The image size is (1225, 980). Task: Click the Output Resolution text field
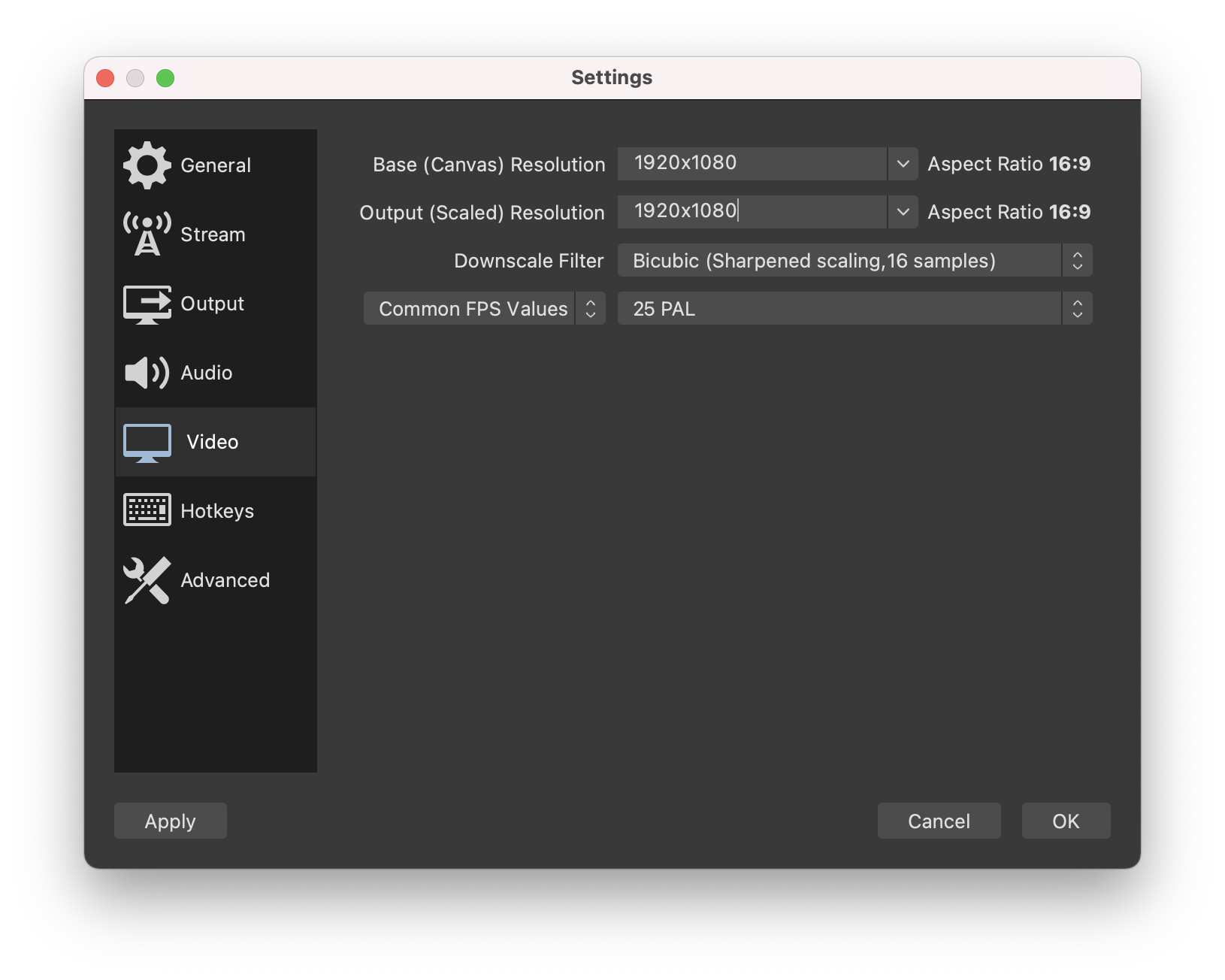[x=752, y=212]
